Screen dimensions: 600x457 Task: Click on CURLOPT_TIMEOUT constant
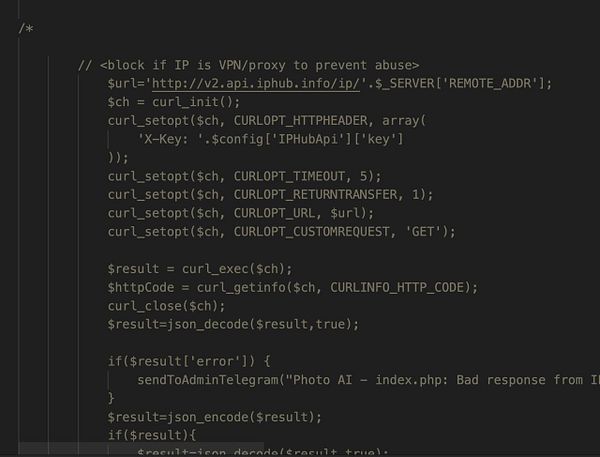289,176
